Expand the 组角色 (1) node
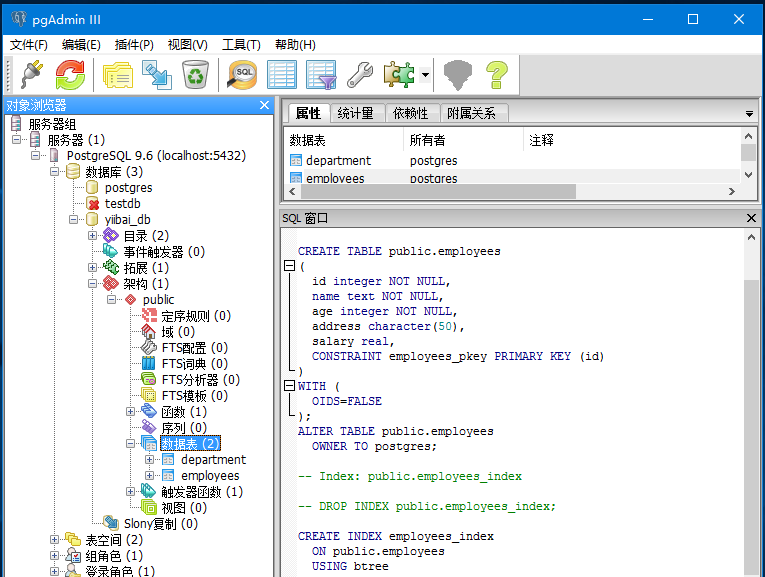 coord(55,556)
